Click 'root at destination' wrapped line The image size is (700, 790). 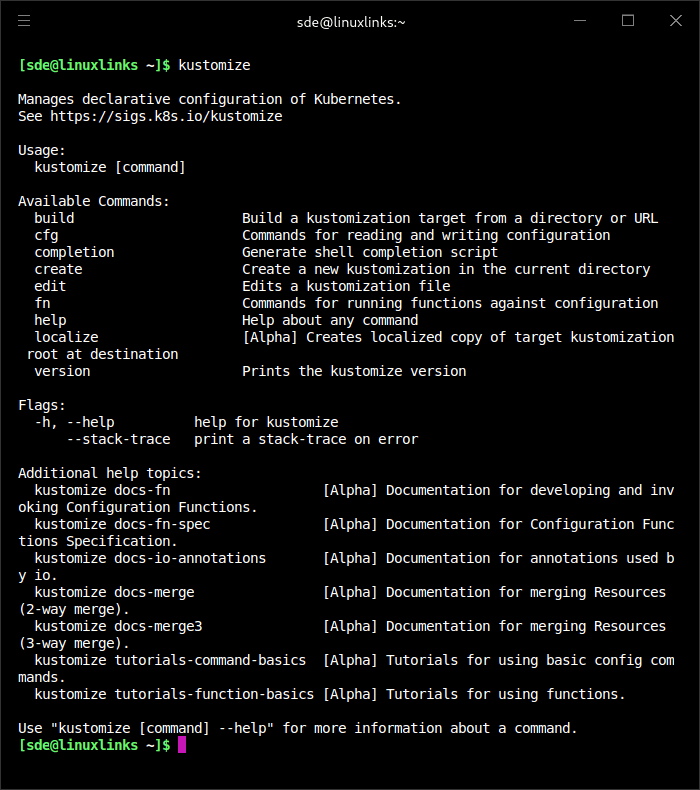(102, 354)
